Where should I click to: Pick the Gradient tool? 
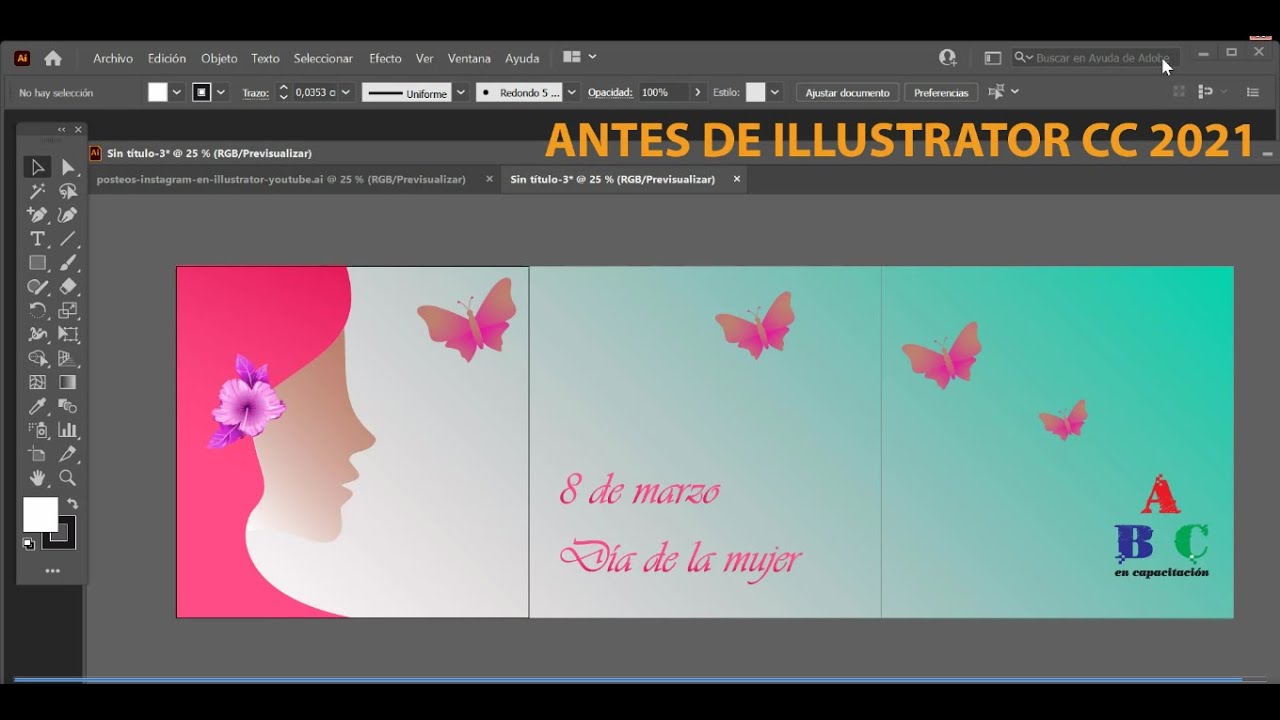point(68,382)
